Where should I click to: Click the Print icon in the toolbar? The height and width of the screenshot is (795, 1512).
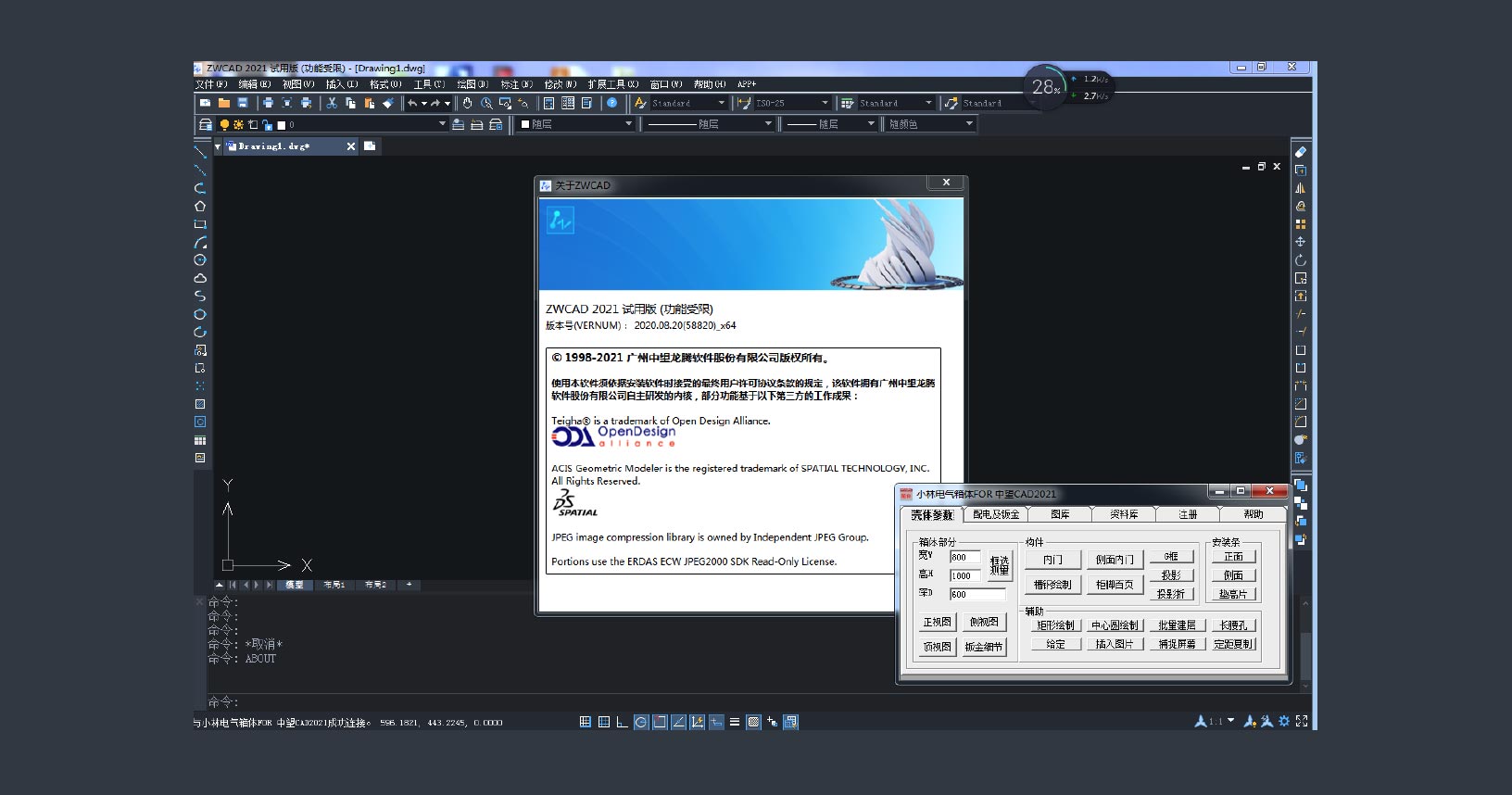pyautogui.click(x=268, y=103)
